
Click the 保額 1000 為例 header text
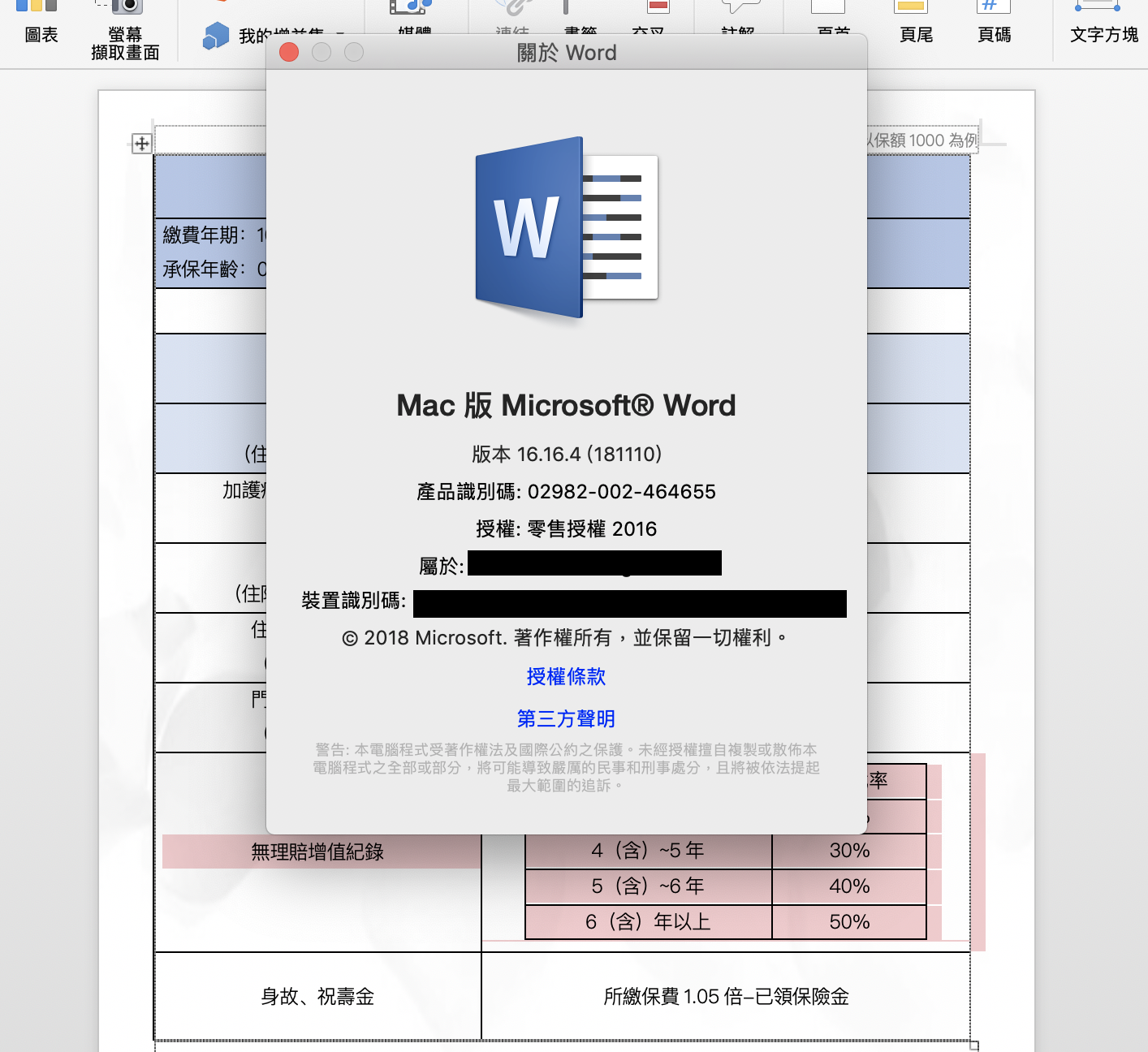coord(923,140)
